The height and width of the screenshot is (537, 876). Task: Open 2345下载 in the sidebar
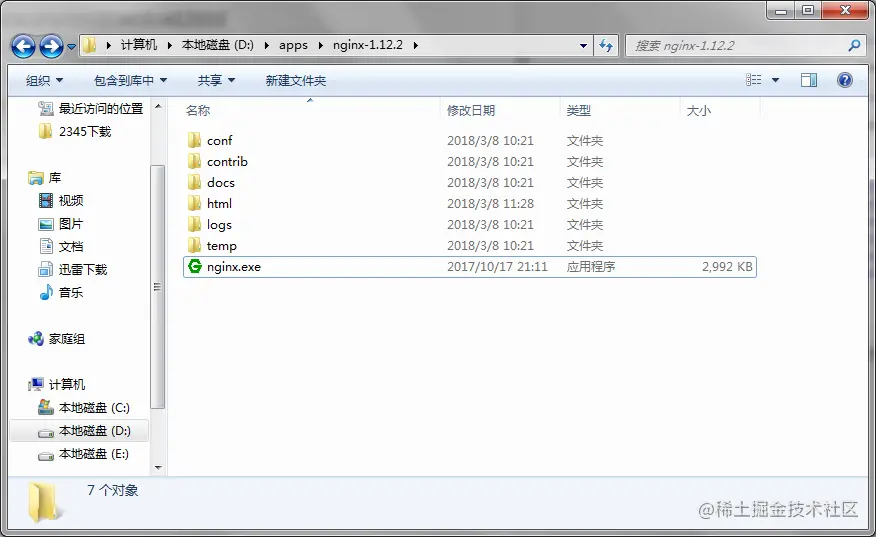pos(85,131)
